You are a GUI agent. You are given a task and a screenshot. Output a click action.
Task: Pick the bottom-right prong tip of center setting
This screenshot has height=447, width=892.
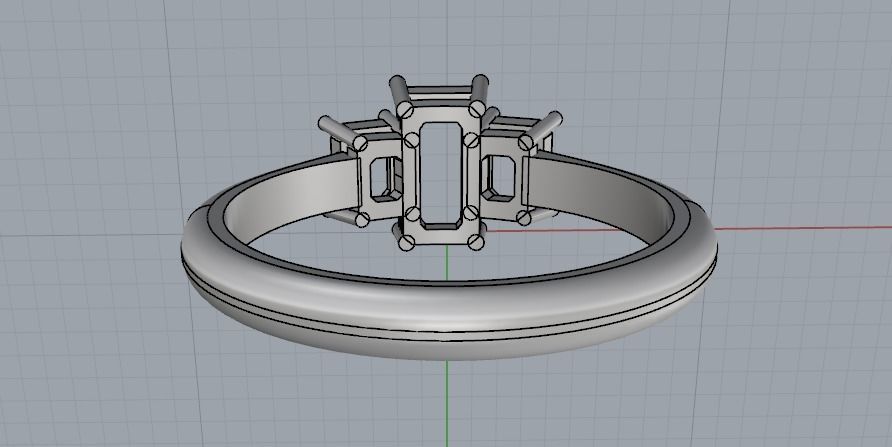477,242
